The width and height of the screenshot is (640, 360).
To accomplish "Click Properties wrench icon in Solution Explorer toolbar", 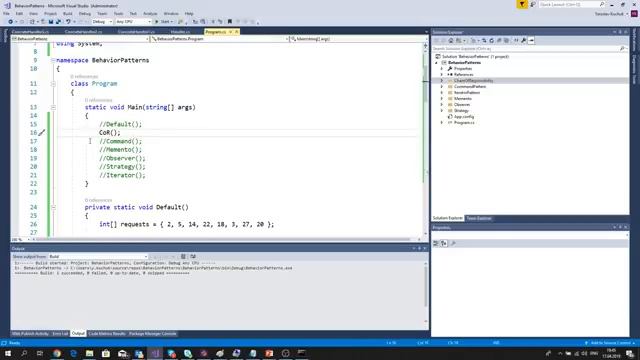I will 524,40.
